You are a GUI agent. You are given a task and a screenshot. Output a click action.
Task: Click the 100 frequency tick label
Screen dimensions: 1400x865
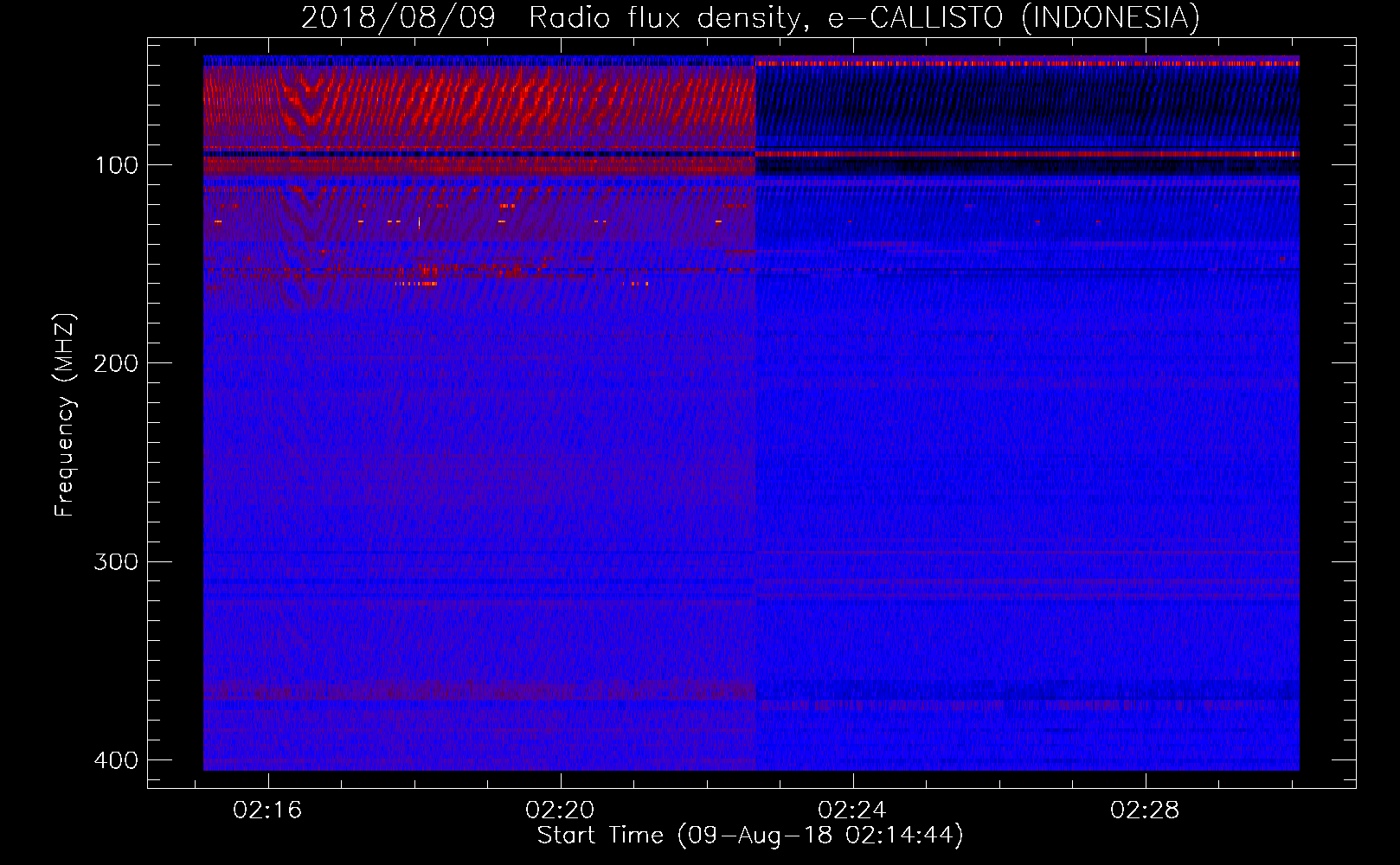pyautogui.click(x=116, y=165)
